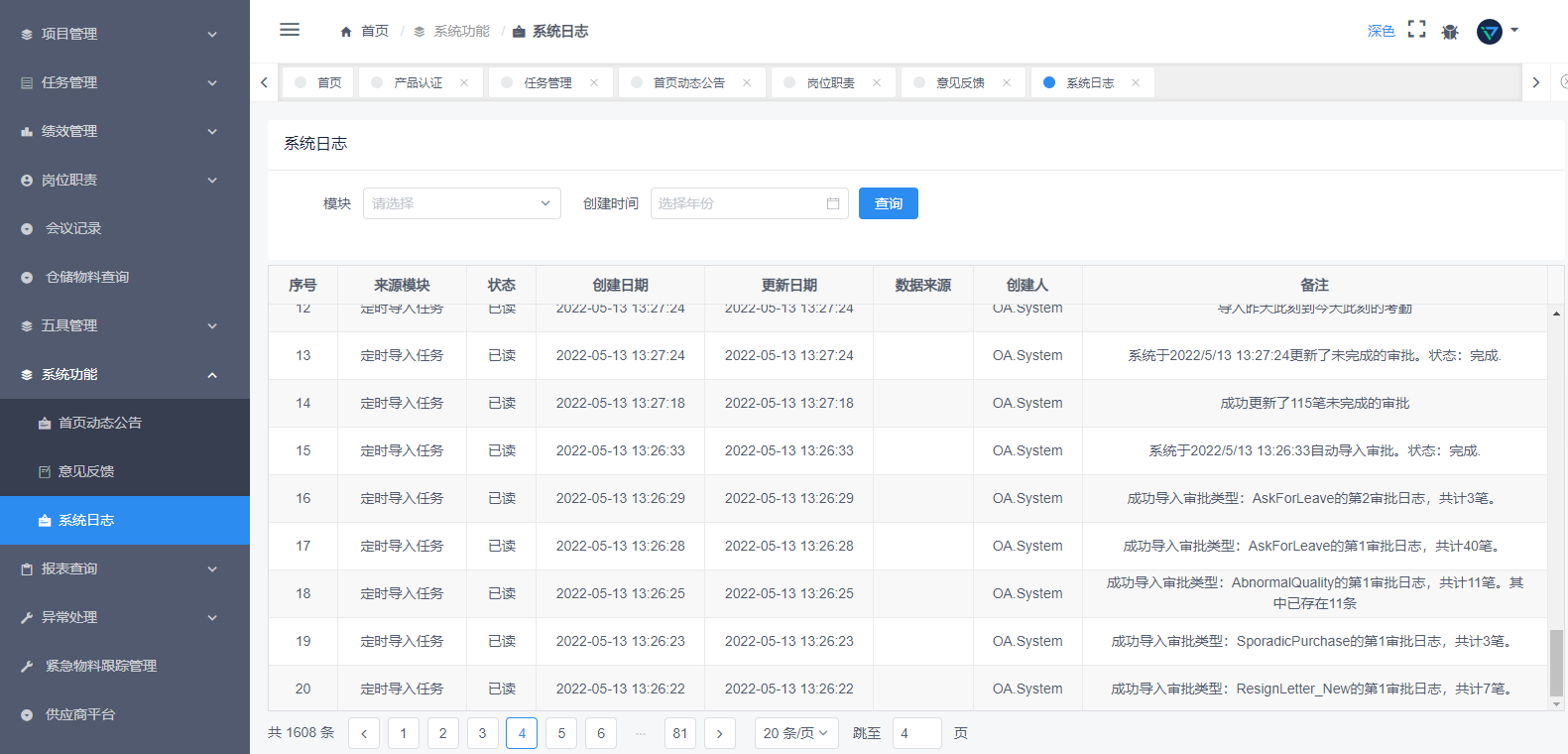This screenshot has width=1568, height=754.
Task: Click the 会议记录 sidebar icon
Action: 27,228
